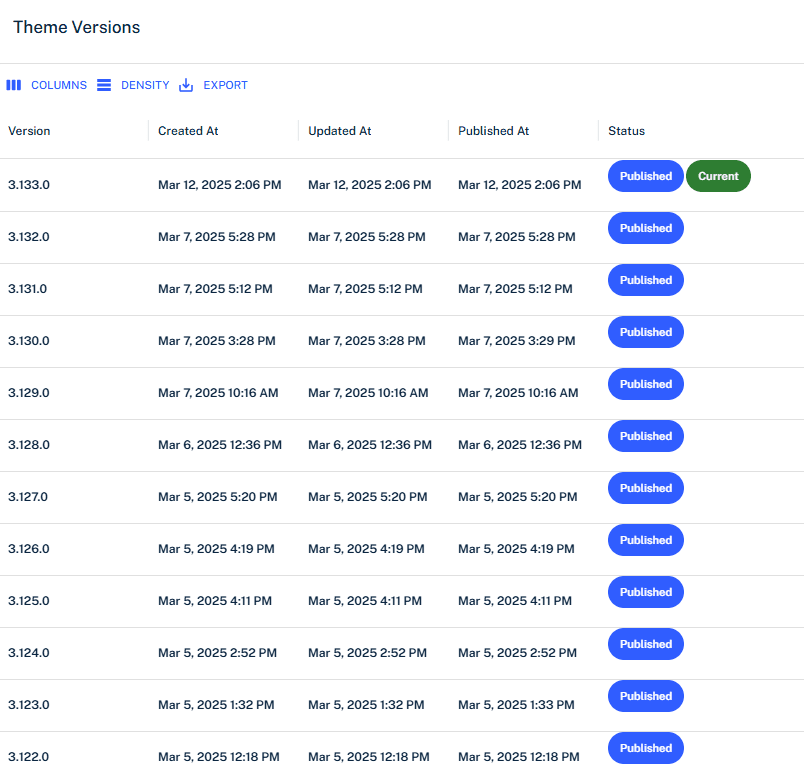Screen dimensions: 804x783
Task: Click Published badge for version 3.130.0
Action: point(645,332)
